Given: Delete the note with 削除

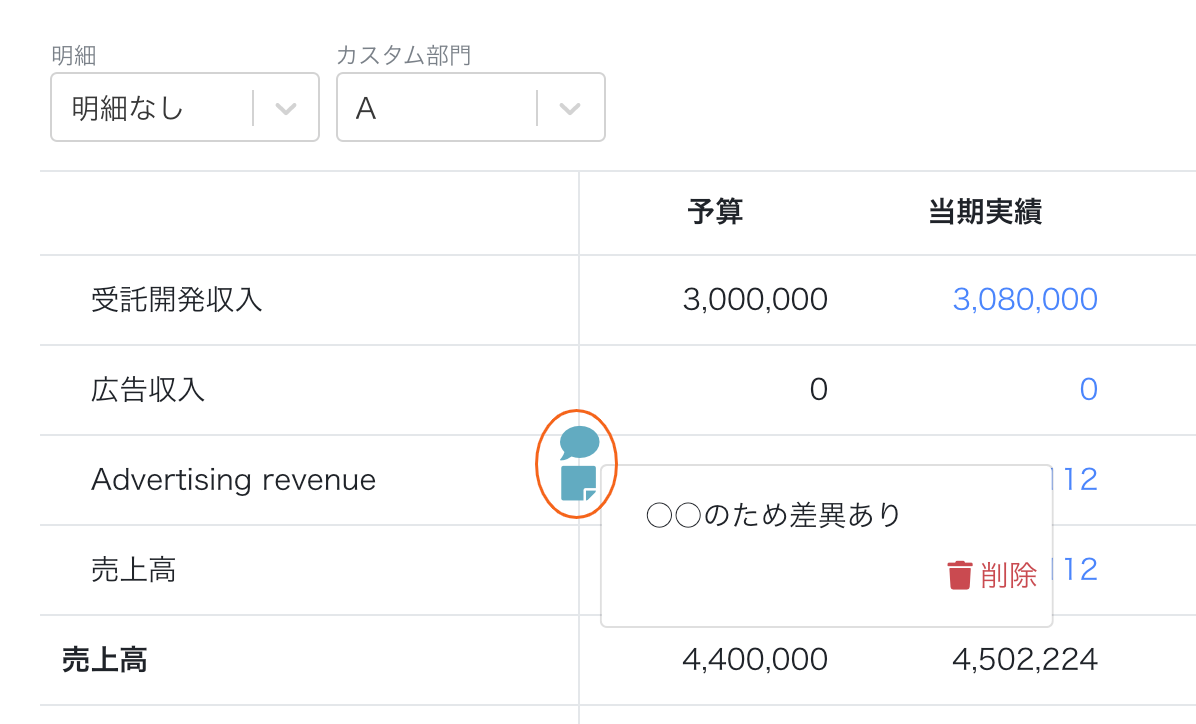Looking at the screenshot, I should tap(992, 575).
